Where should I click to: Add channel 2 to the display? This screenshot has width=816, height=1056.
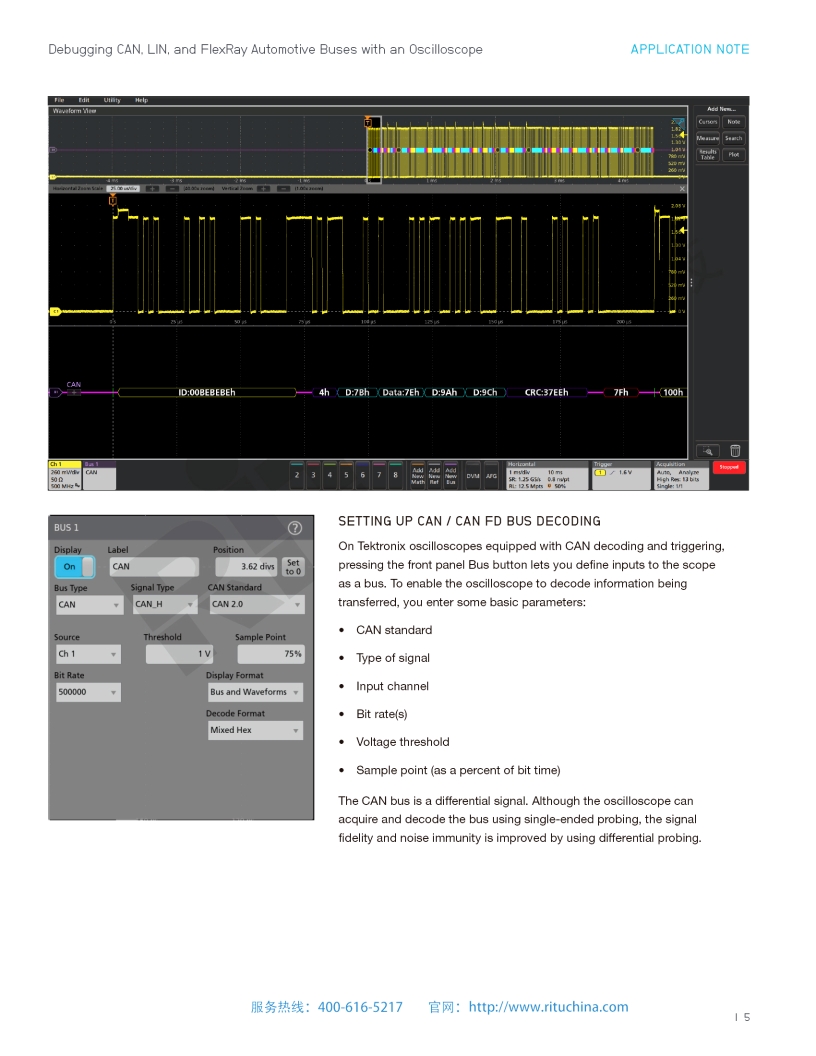tap(297, 475)
